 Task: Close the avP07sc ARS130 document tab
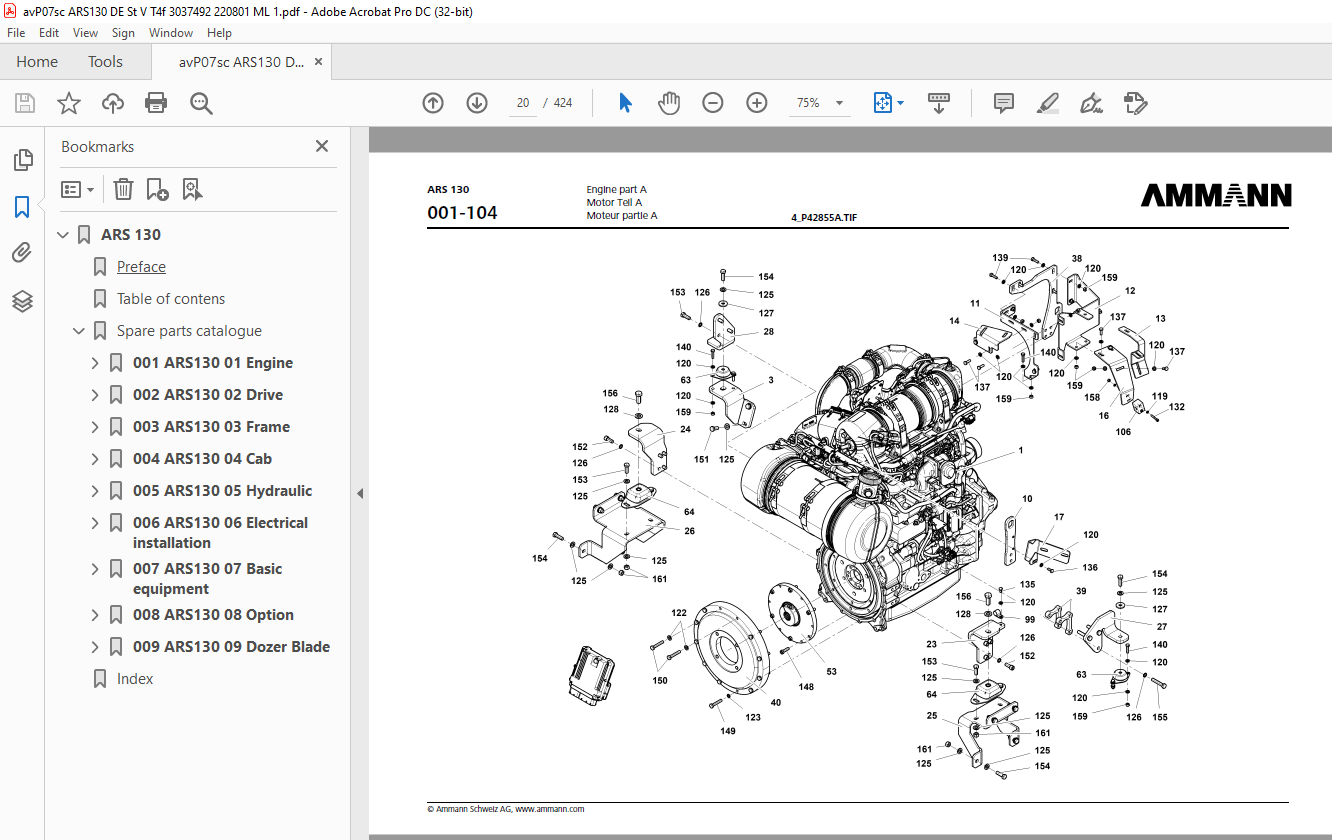(x=319, y=62)
